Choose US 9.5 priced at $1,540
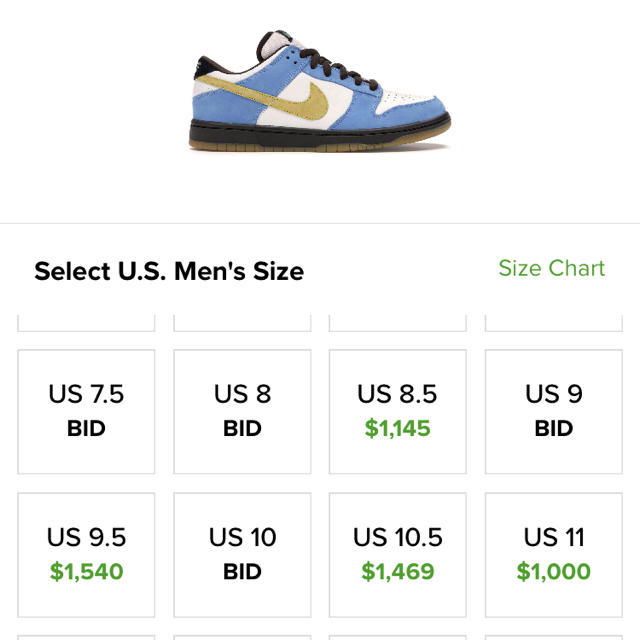The image size is (640, 640). pyautogui.click(x=86, y=555)
